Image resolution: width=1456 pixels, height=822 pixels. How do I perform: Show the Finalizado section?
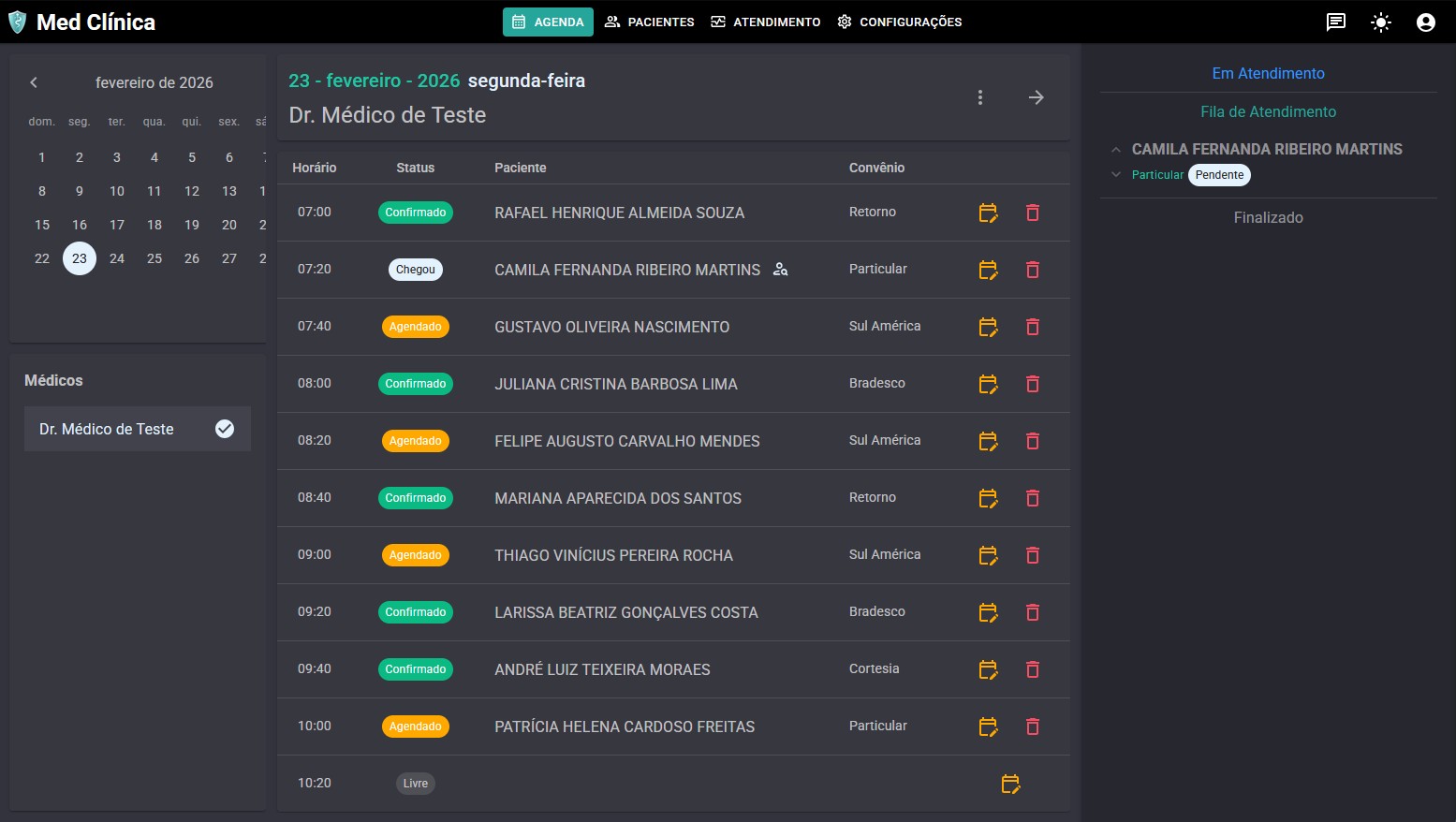[x=1268, y=217]
